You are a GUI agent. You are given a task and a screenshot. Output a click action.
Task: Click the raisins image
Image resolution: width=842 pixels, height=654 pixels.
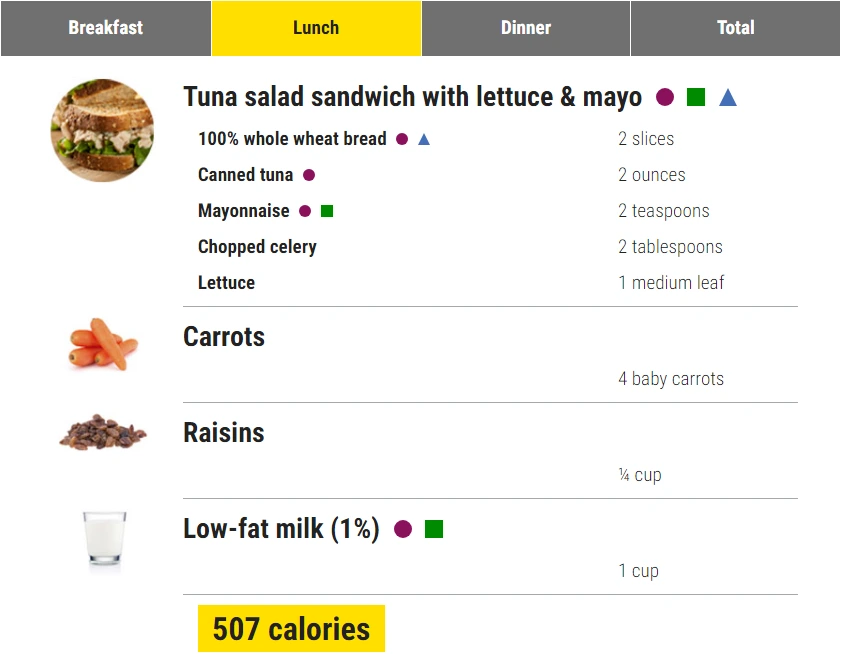pyautogui.click(x=103, y=433)
